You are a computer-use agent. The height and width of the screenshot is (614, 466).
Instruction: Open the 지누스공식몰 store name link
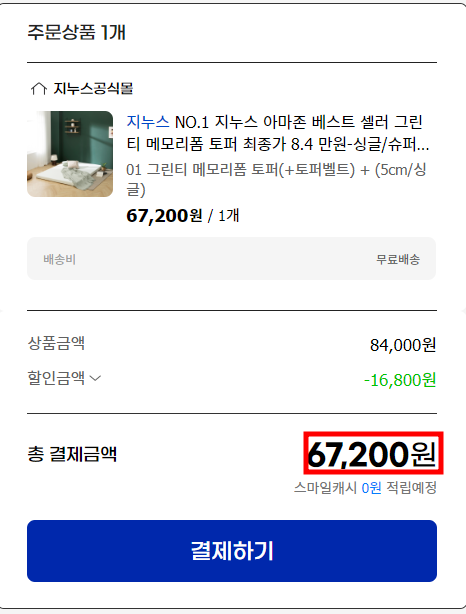click(93, 88)
